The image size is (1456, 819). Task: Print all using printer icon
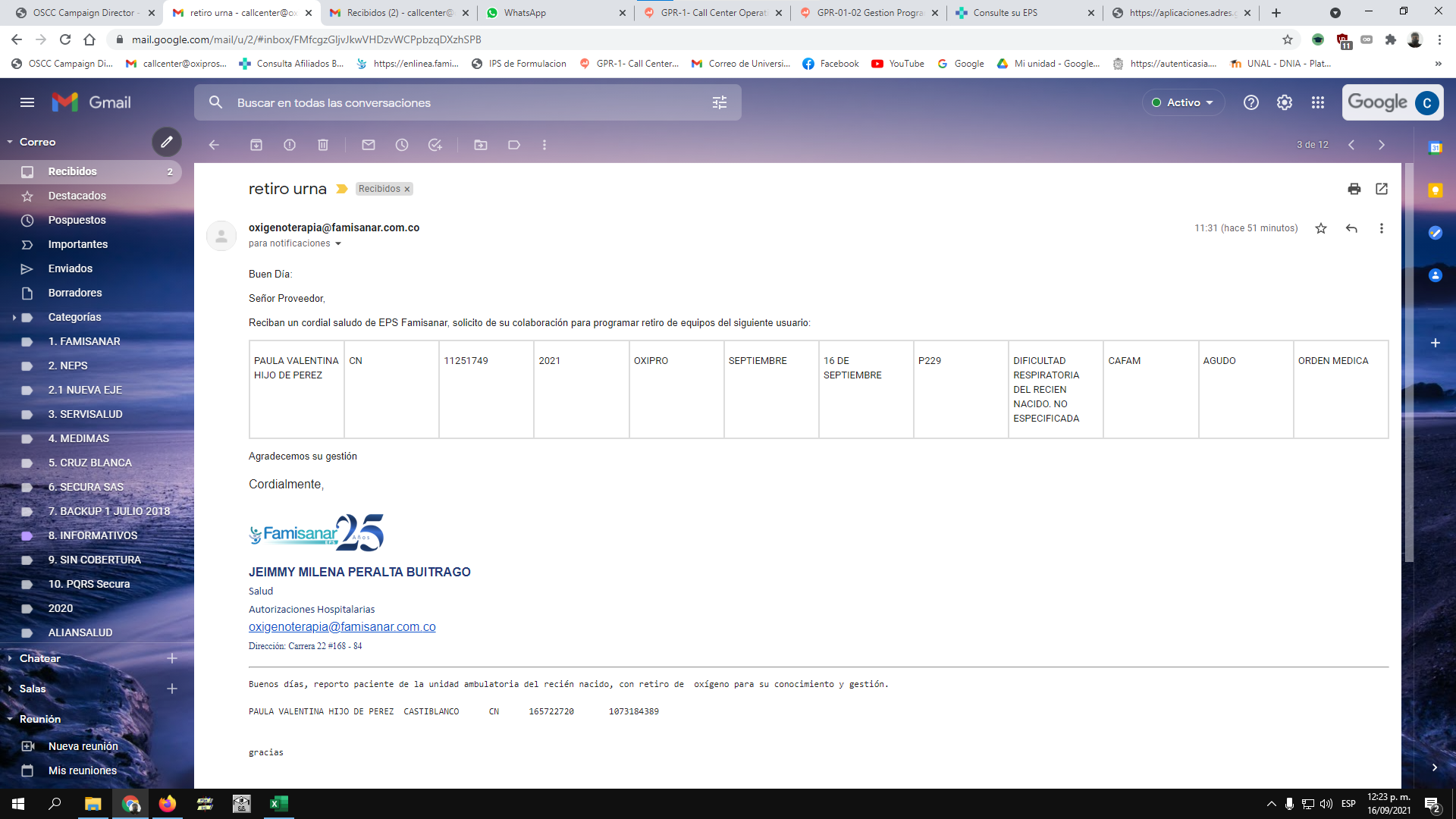point(1354,189)
